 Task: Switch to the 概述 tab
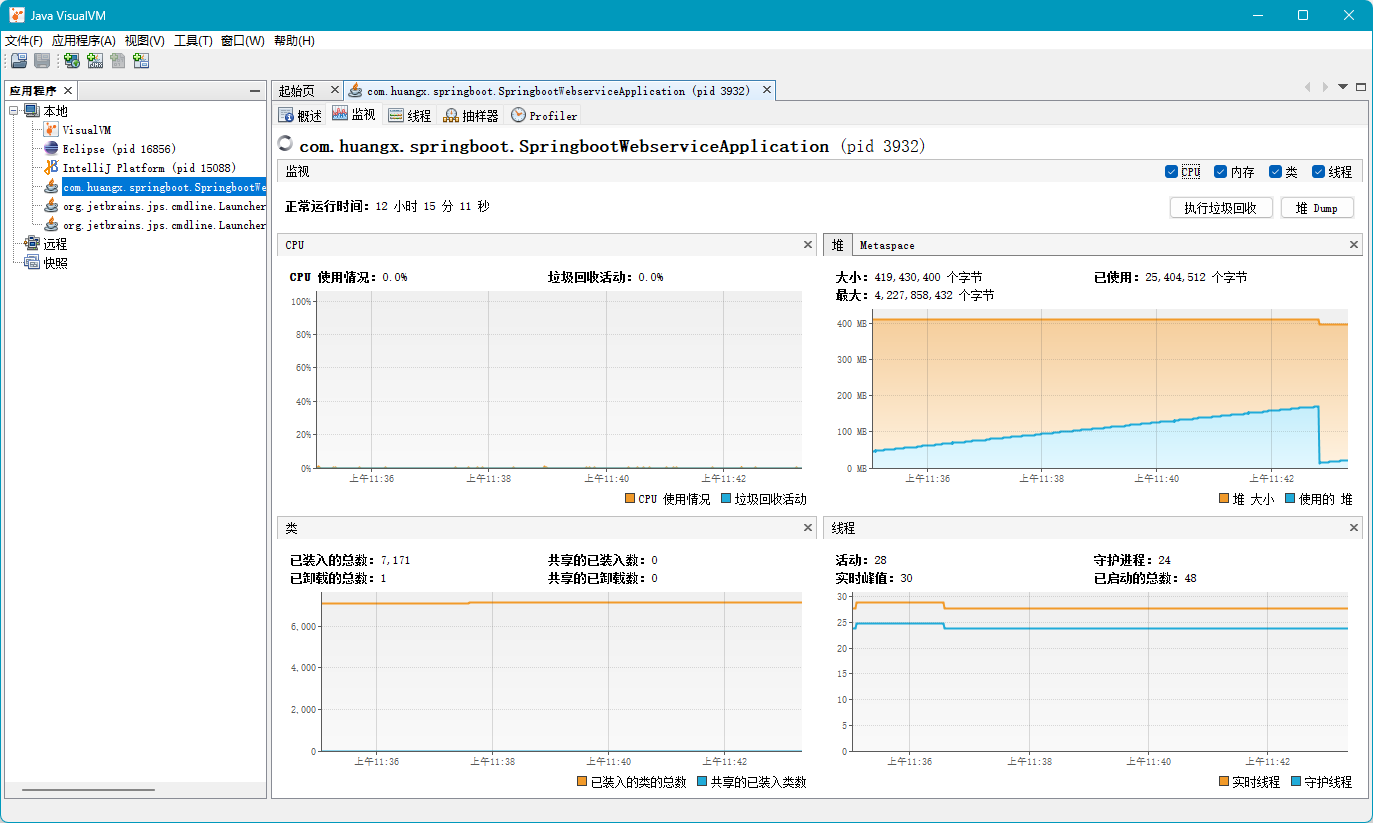(300, 116)
